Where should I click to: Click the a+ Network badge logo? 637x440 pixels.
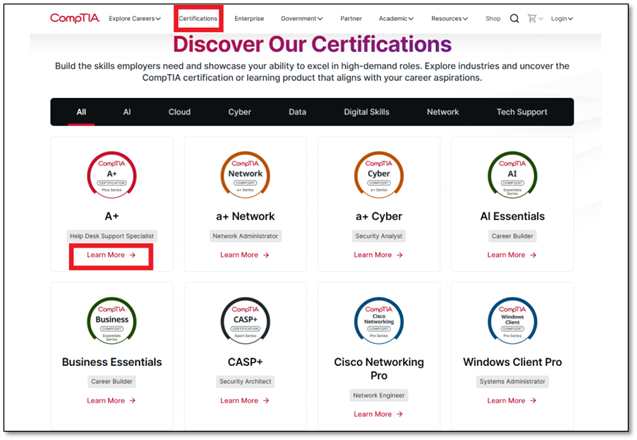click(245, 175)
